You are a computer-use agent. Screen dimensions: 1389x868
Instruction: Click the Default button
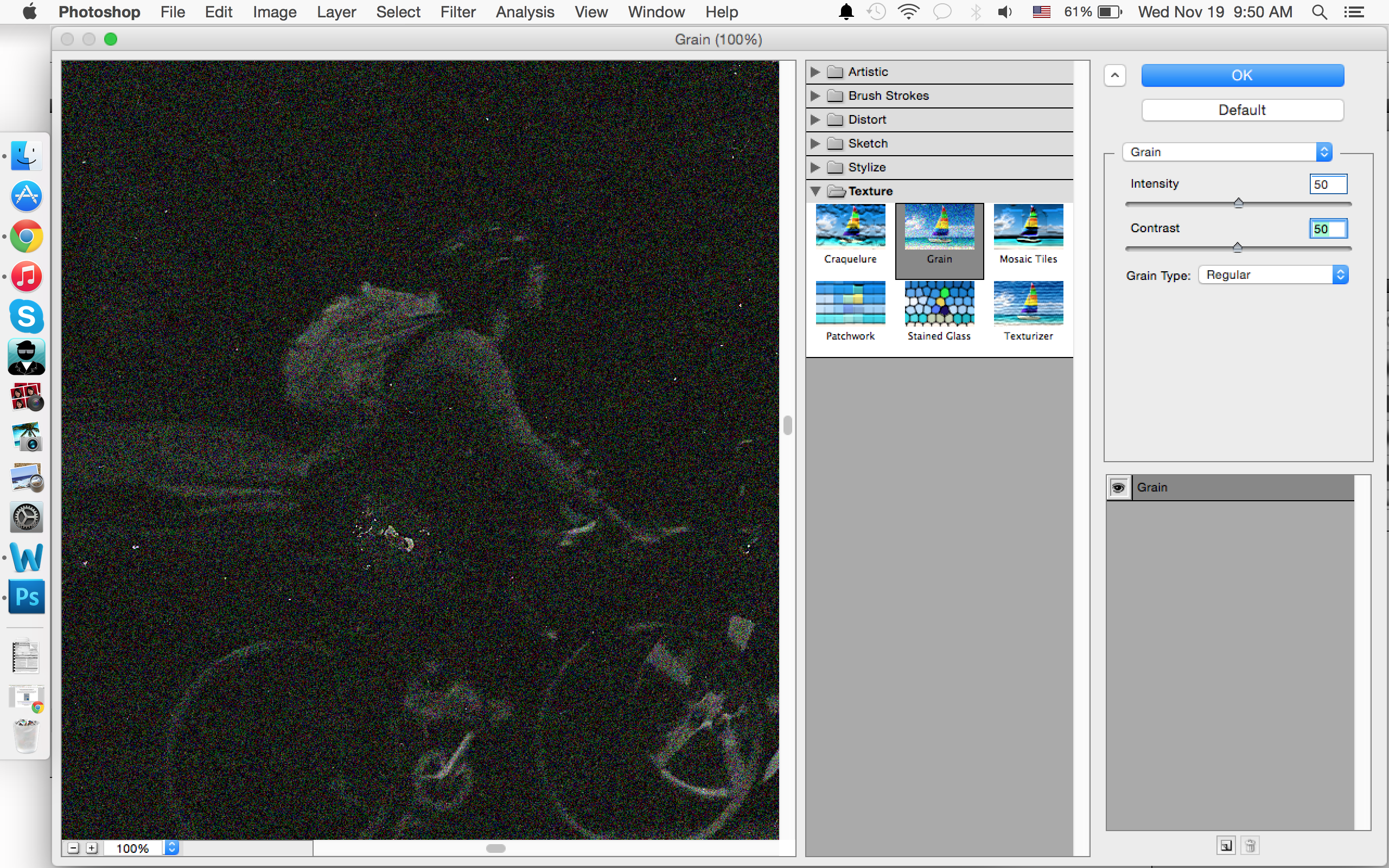pyautogui.click(x=1242, y=110)
